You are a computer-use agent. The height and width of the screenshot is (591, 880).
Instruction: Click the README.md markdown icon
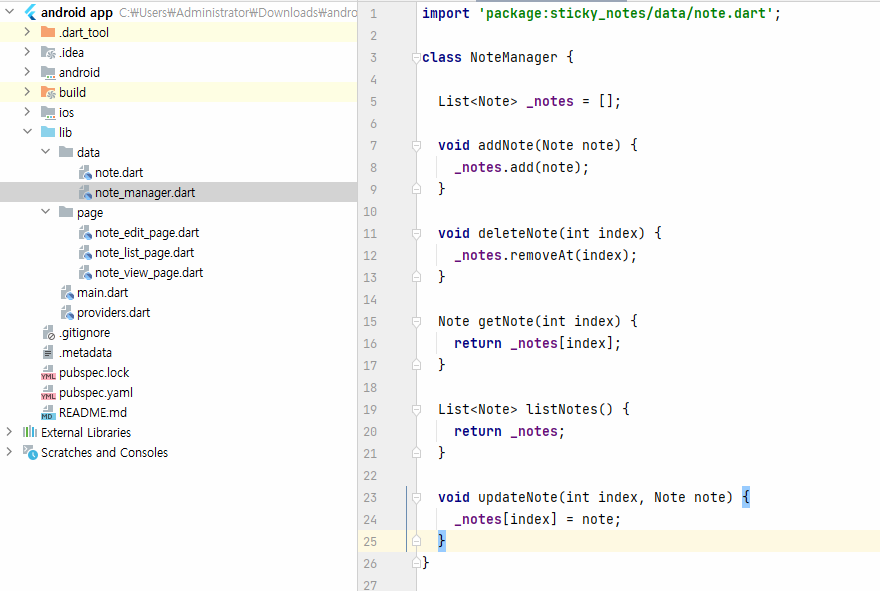[x=48, y=413]
